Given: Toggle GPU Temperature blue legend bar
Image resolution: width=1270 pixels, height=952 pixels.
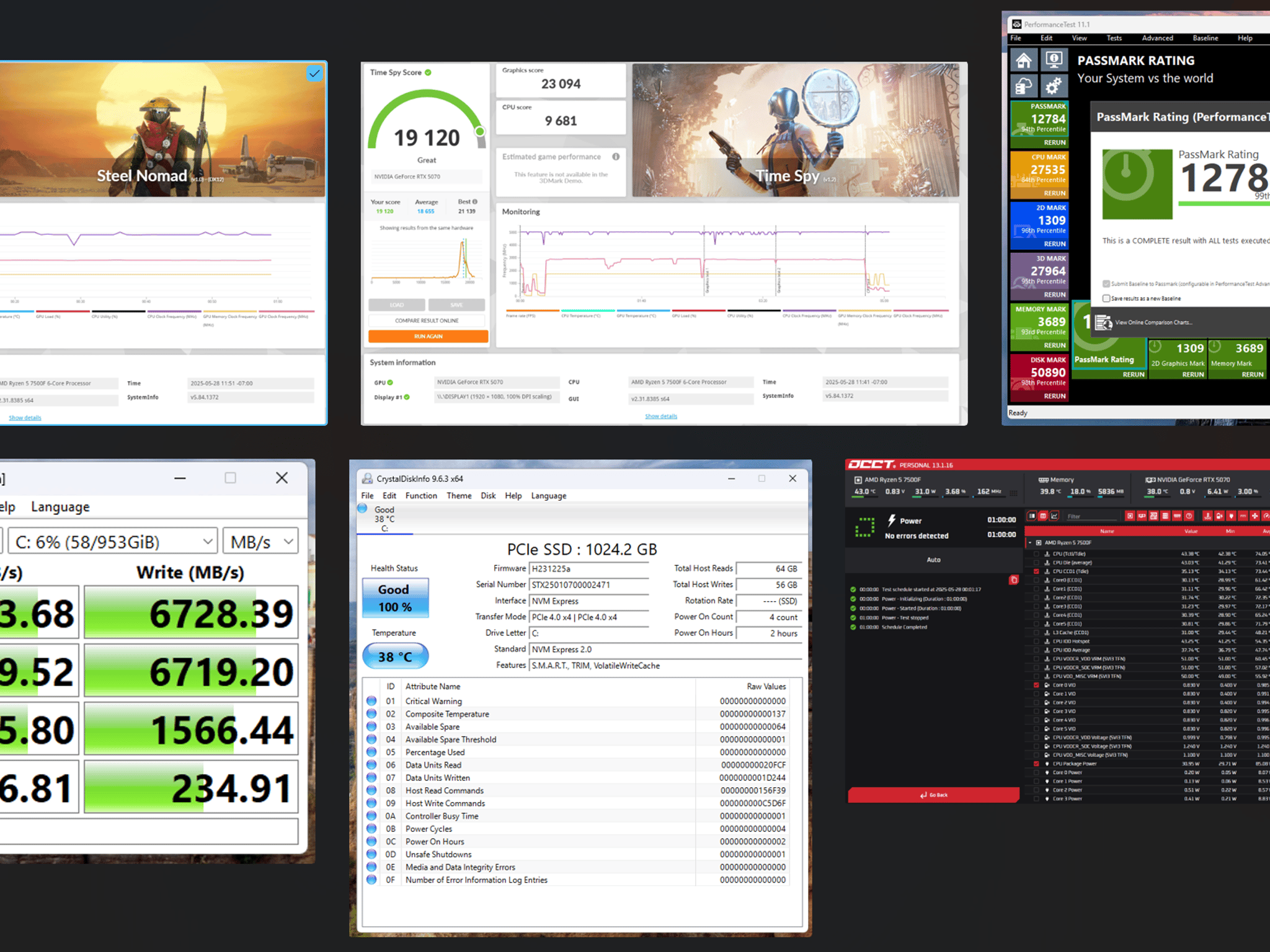Looking at the screenshot, I should (x=643, y=311).
